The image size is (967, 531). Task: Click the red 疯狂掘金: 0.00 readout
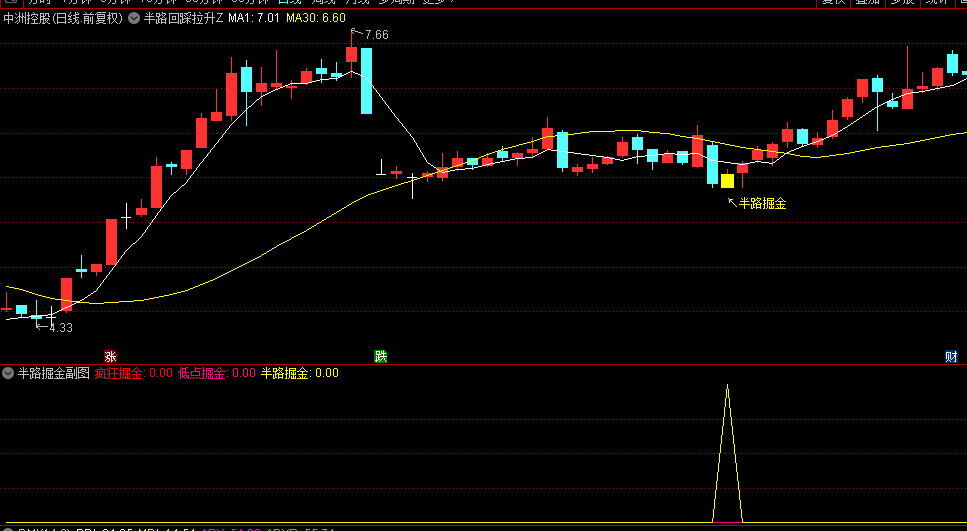134,373
